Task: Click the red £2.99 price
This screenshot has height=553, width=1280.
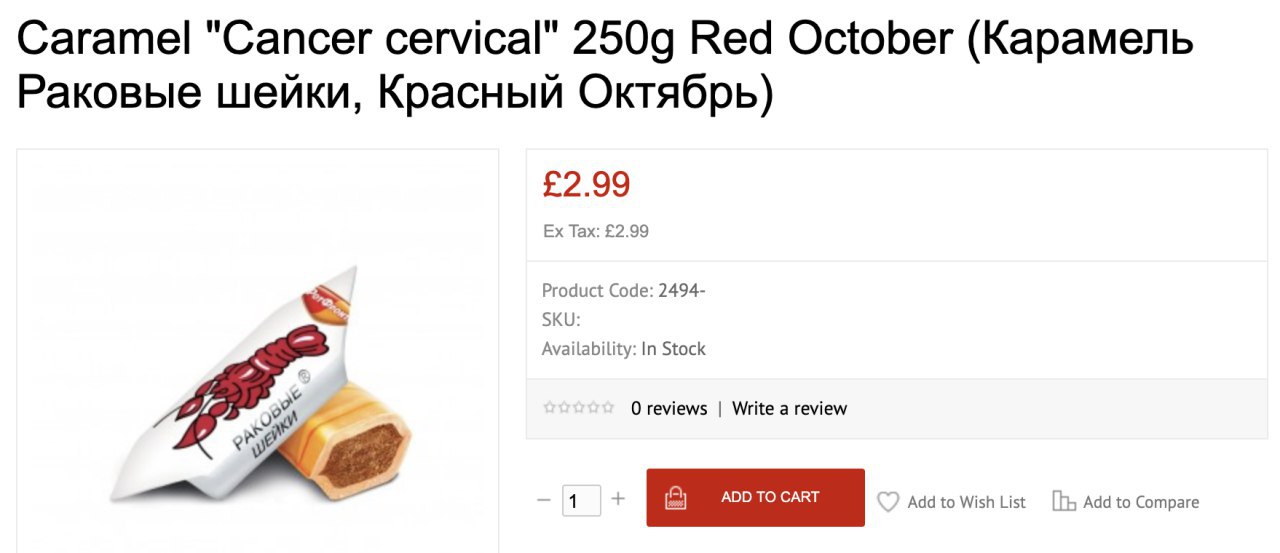Action: click(x=587, y=184)
